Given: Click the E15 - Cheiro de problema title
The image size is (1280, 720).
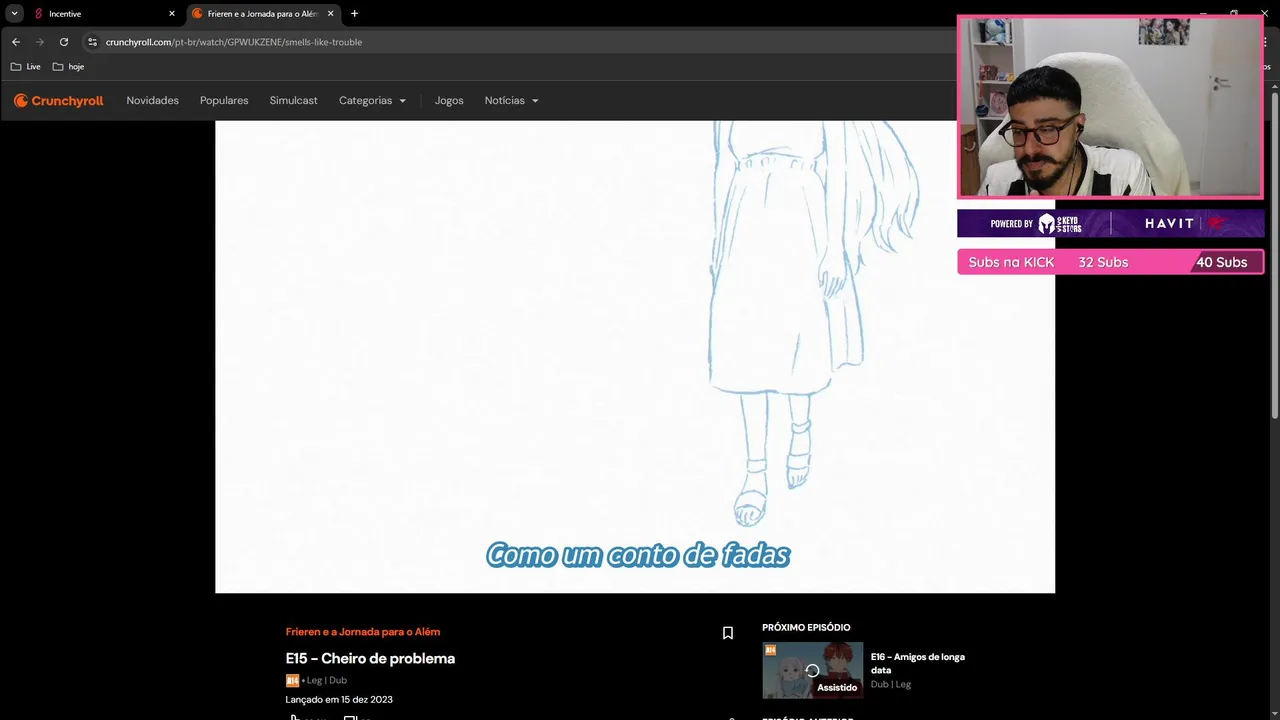Looking at the screenshot, I should point(370,658).
